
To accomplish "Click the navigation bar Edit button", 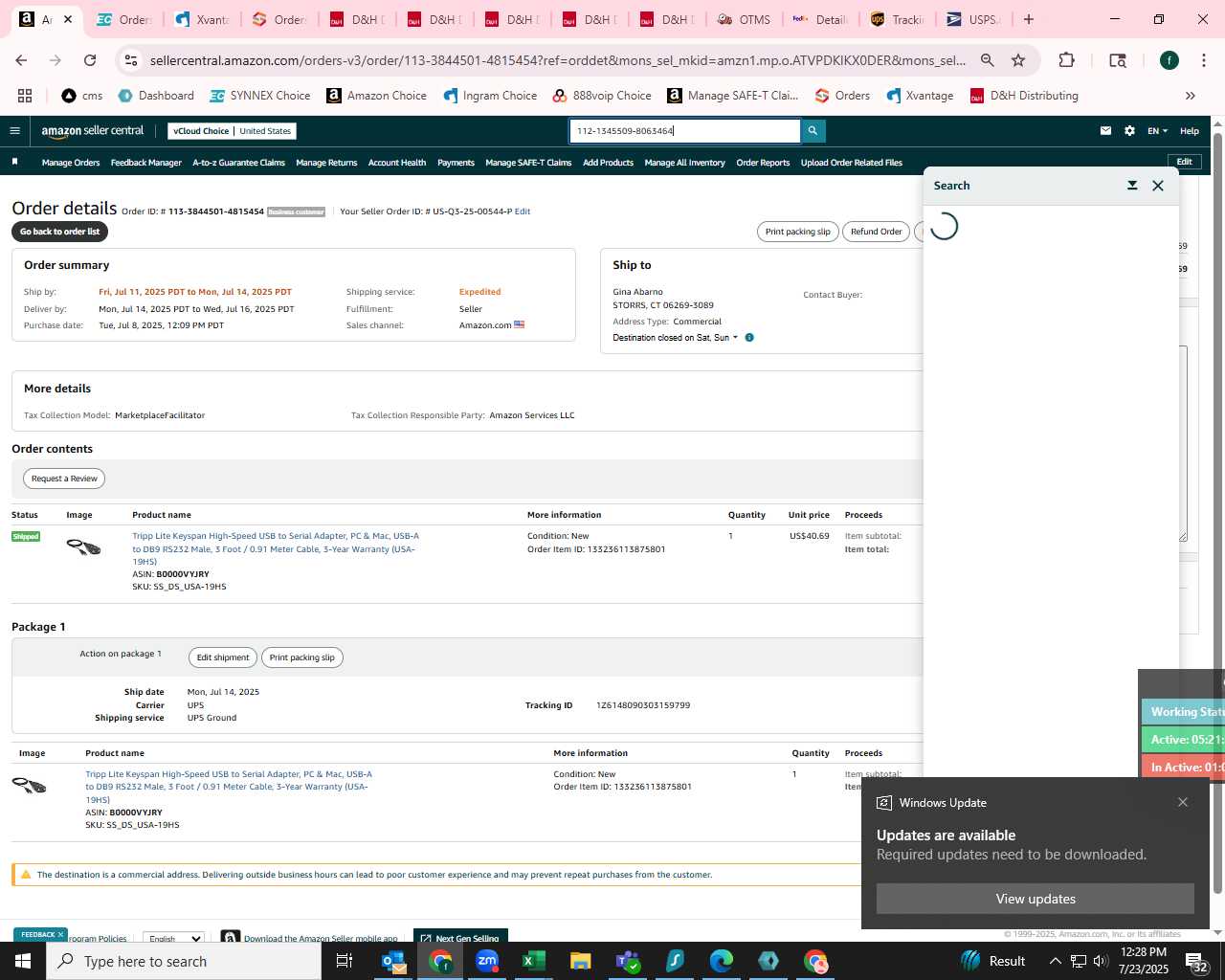I will point(1184,162).
